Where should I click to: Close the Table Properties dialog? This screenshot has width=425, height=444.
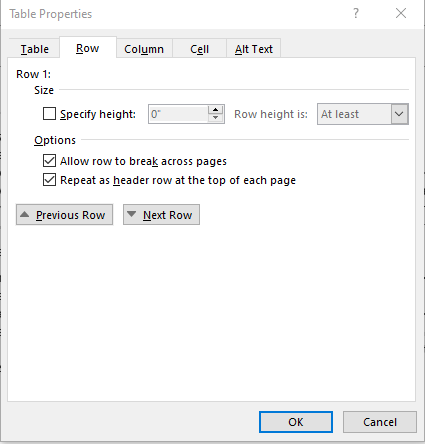(x=401, y=13)
